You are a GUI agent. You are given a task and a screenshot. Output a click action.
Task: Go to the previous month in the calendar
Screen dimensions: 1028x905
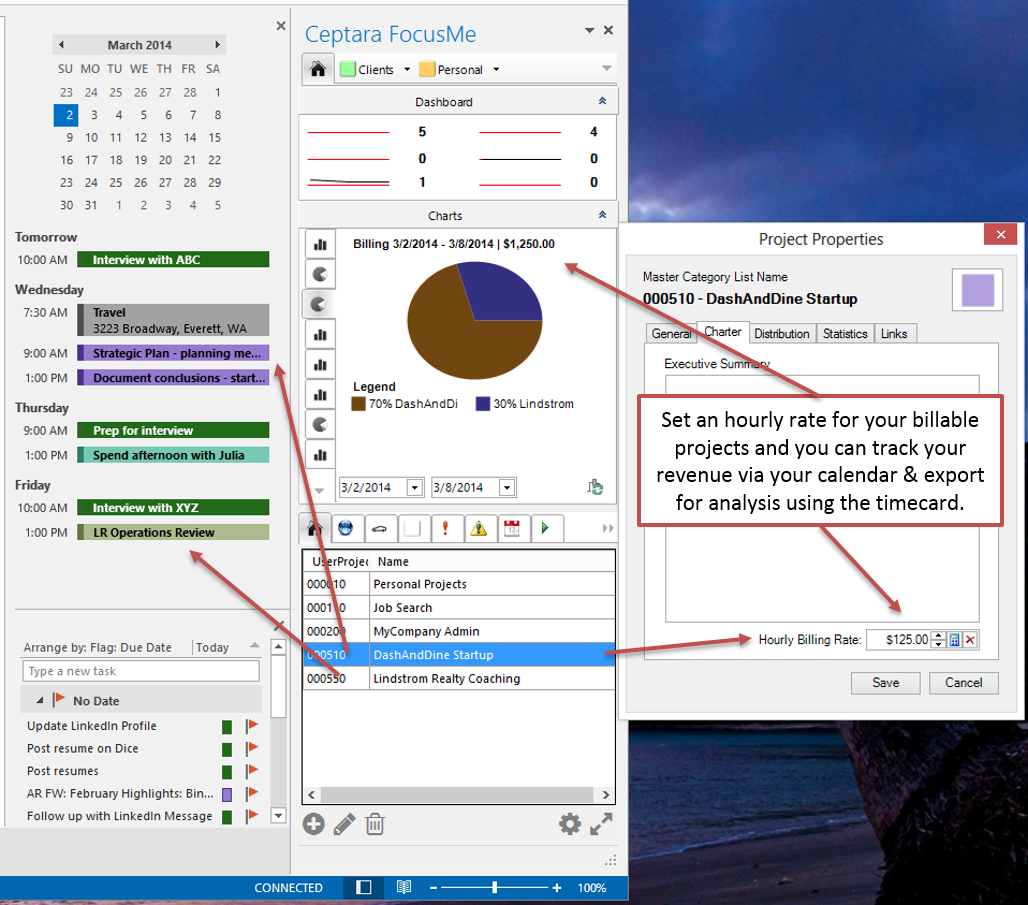coord(62,45)
